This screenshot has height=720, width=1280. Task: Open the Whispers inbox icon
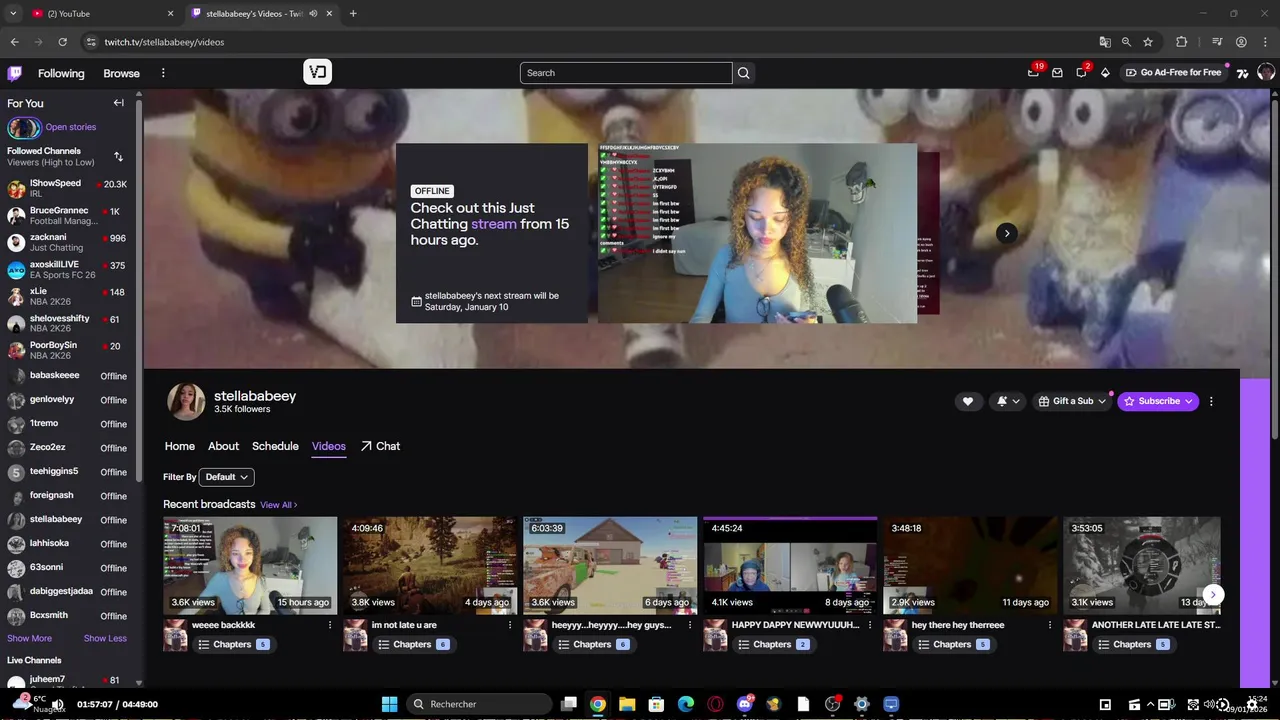click(x=1057, y=73)
